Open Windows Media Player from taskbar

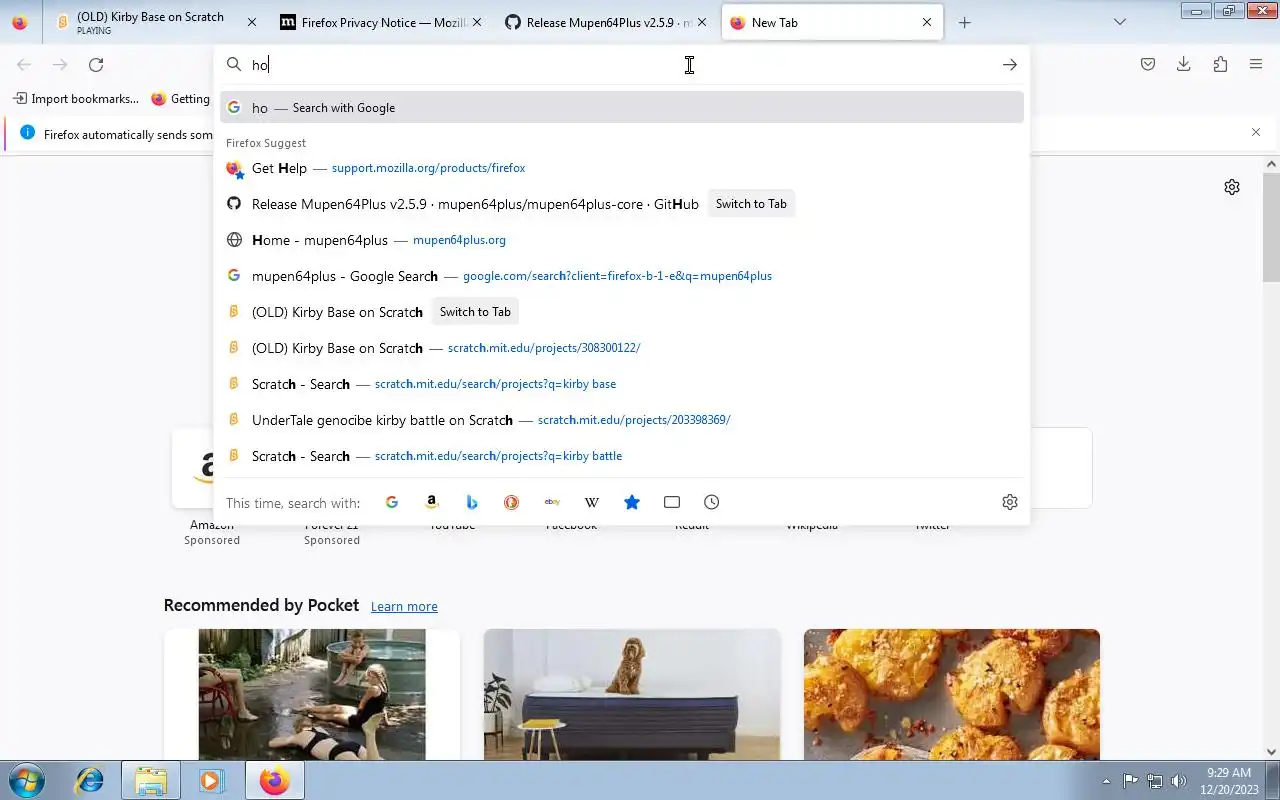(211, 780)
